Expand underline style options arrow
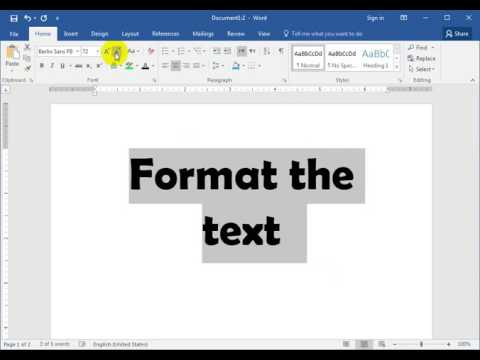Image resolution: width=480 pixels, height=360 pixels. (70, 66)
